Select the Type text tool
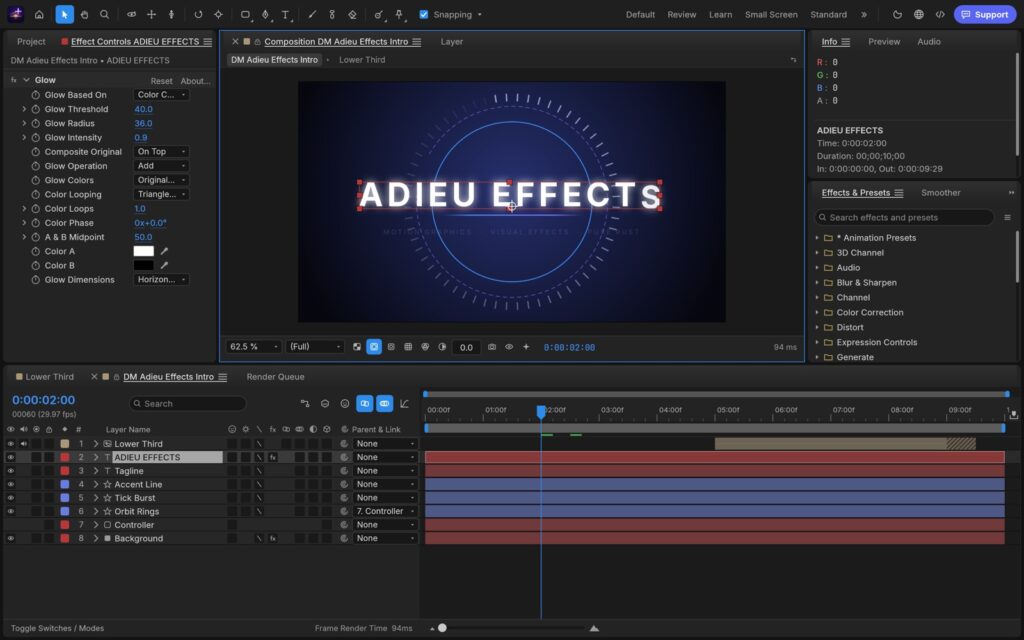Screen dimensions: 1024x640 [x=285, y=14]
